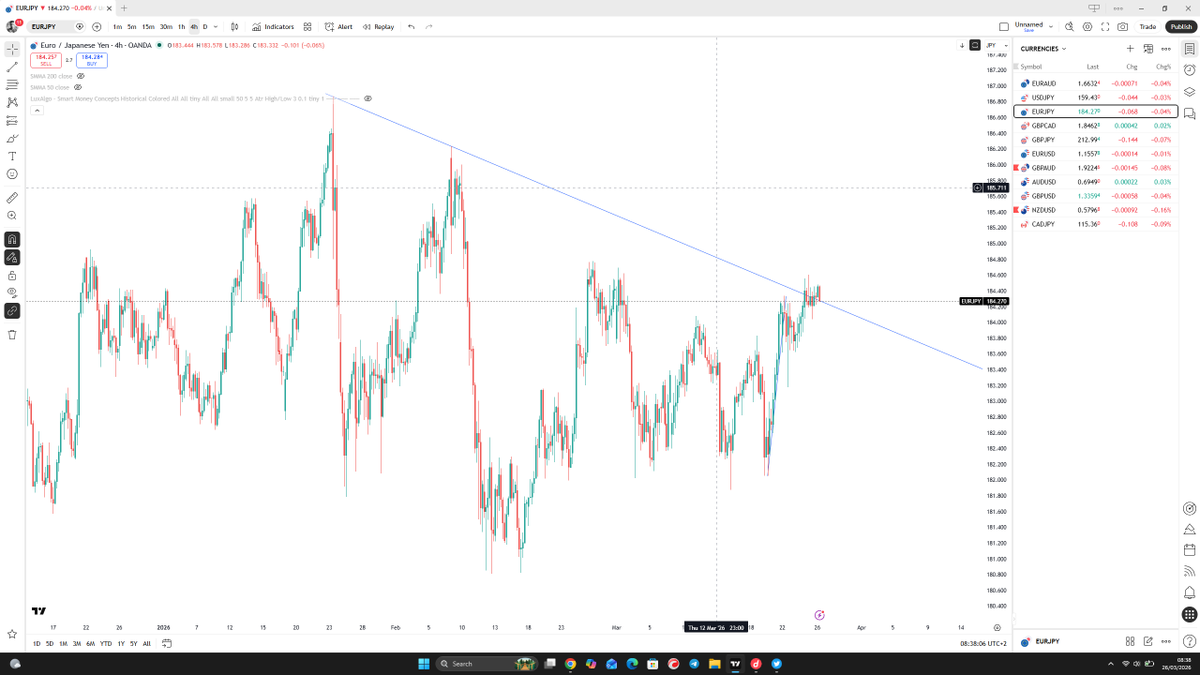Screen dimensions: 1200x675
Task: Open the notifications bell in right sidebar
Action: click(x=1189, y=593)
